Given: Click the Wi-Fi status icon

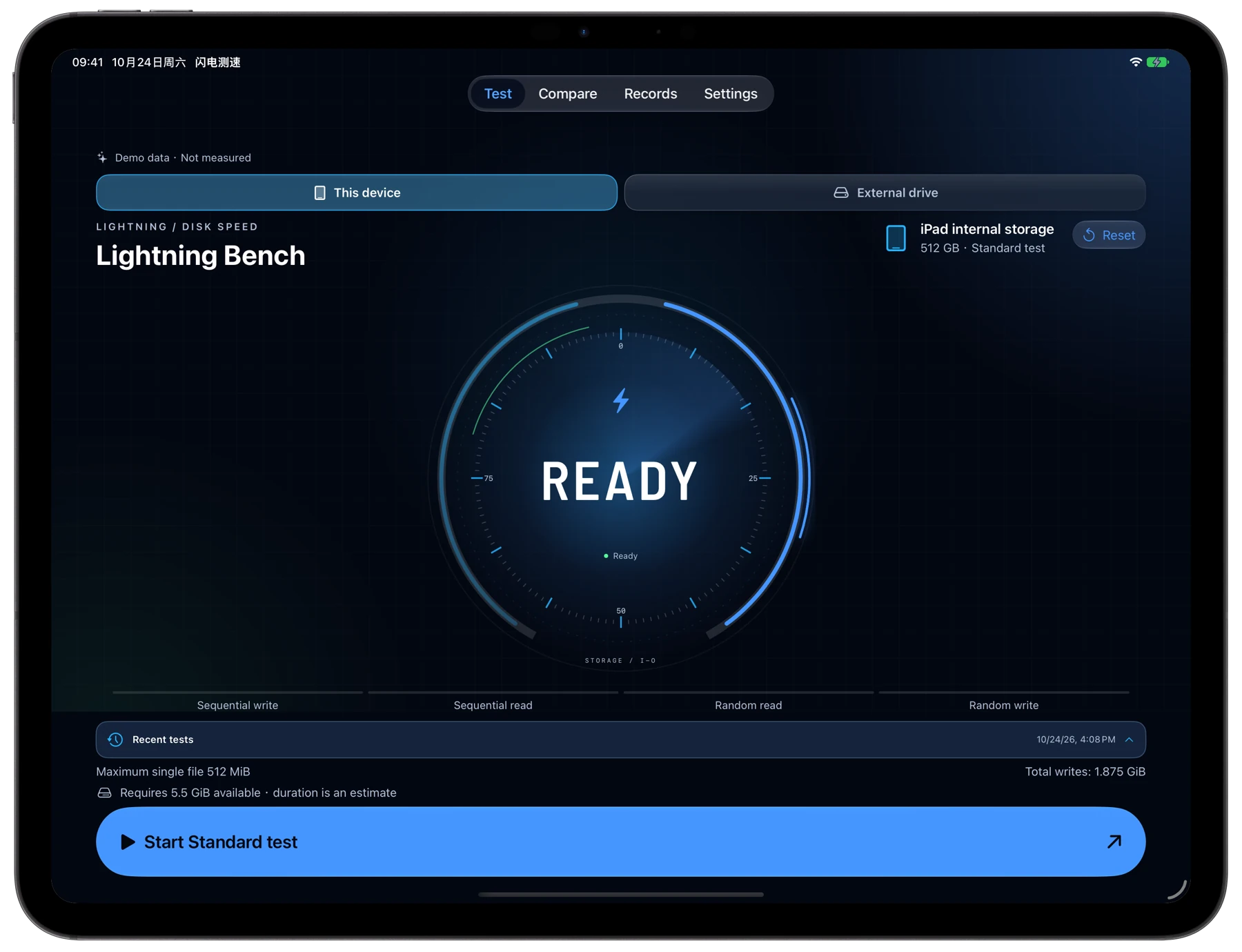Looking at the screenshot, I should point(1135,62).
